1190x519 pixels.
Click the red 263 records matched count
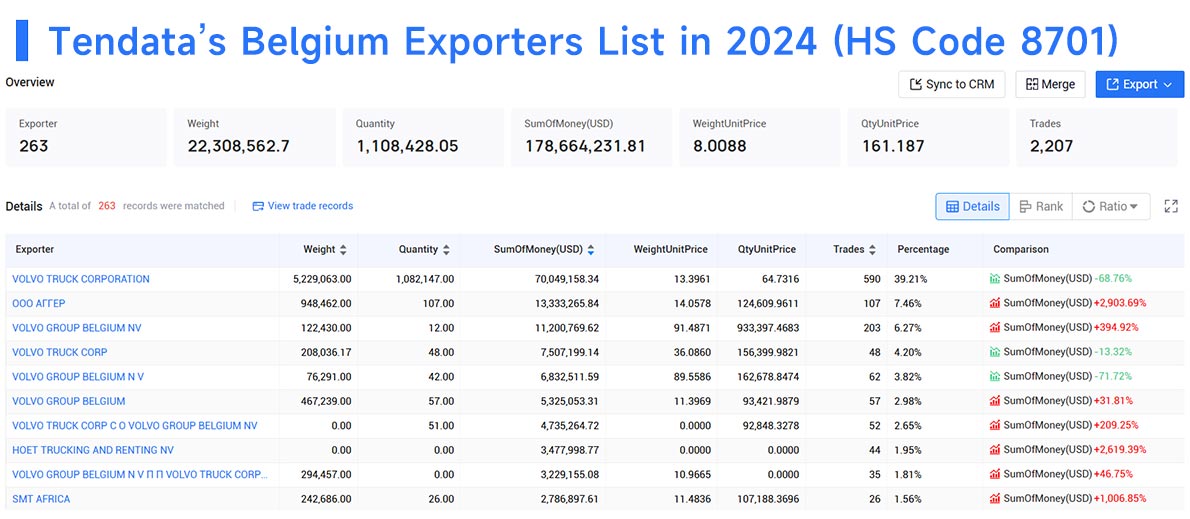[x=107, y=206]
